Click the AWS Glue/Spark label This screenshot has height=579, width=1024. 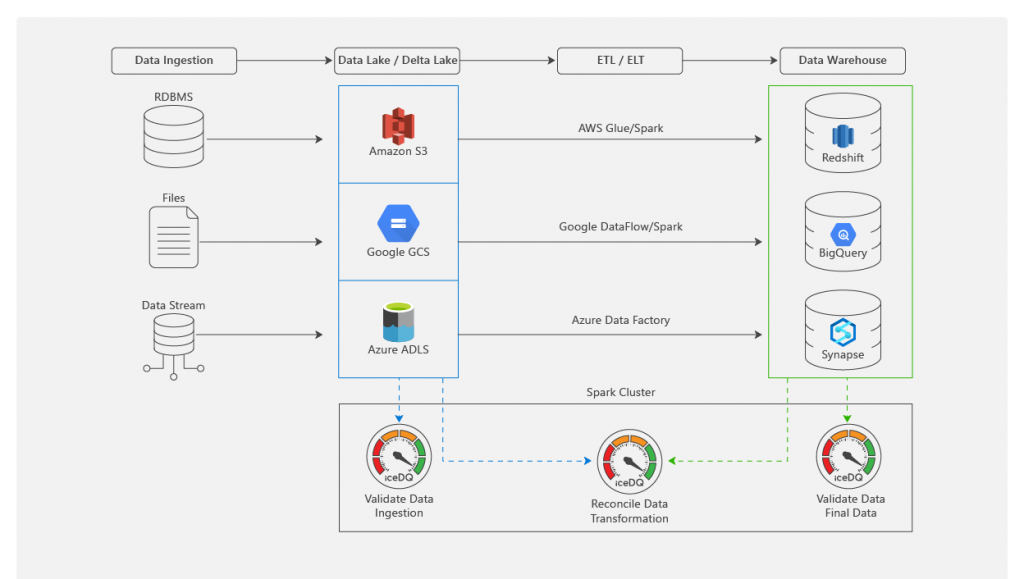(620, 128)
